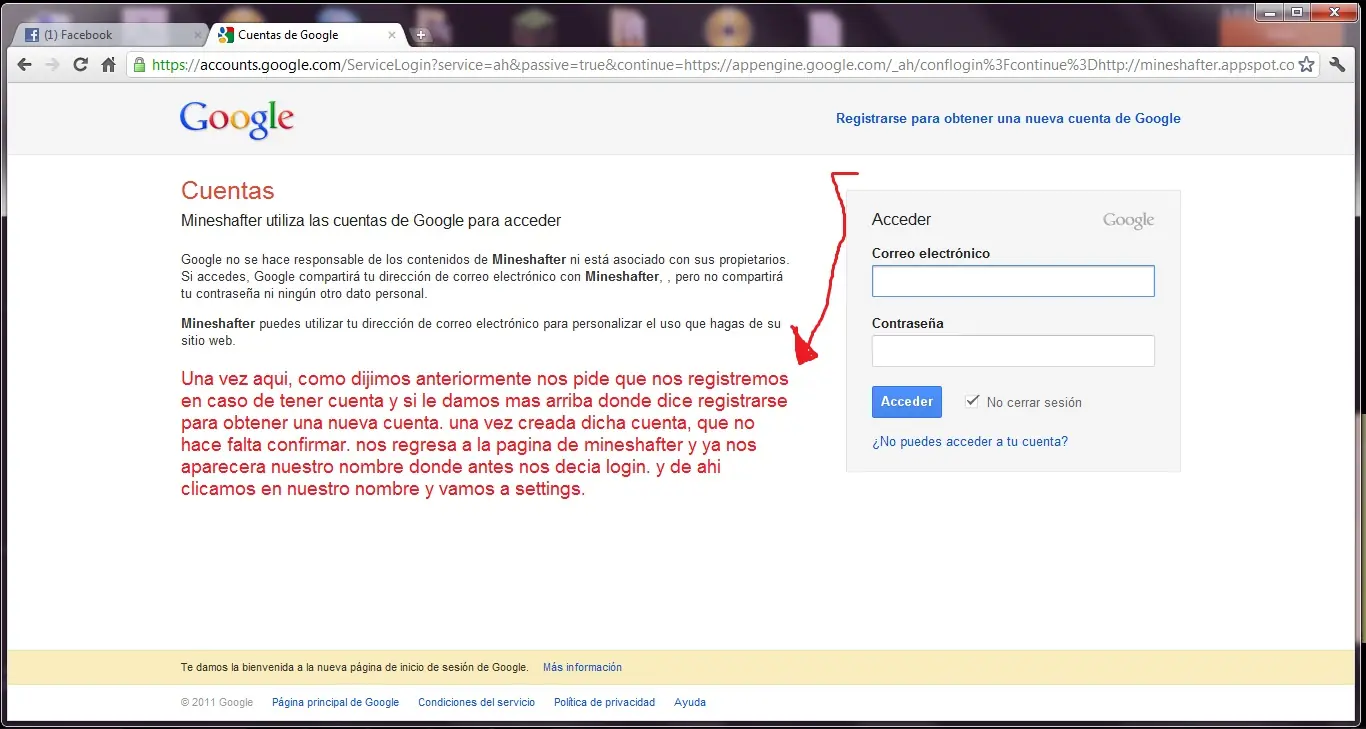Close the (1) Facebook tab
The image size is (1366, 729).
197,35
